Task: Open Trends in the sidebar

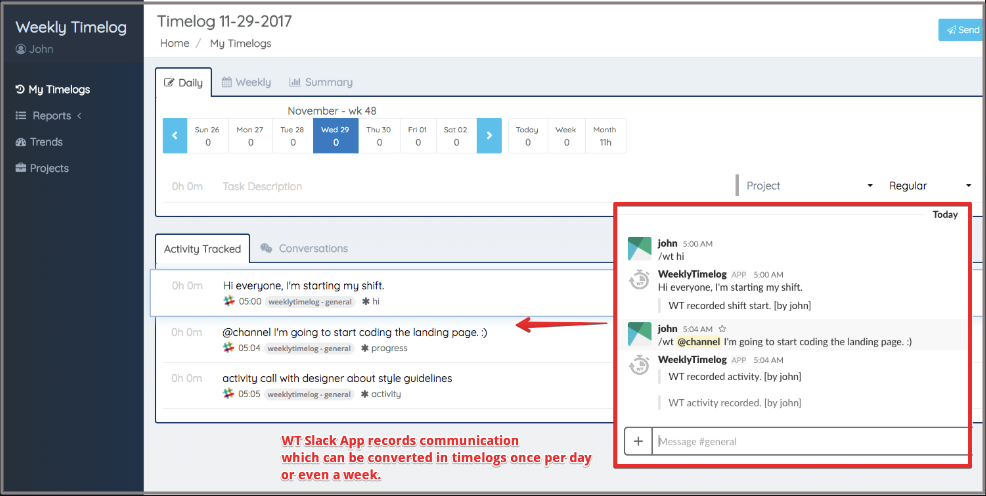Action: tap(46, 142)
